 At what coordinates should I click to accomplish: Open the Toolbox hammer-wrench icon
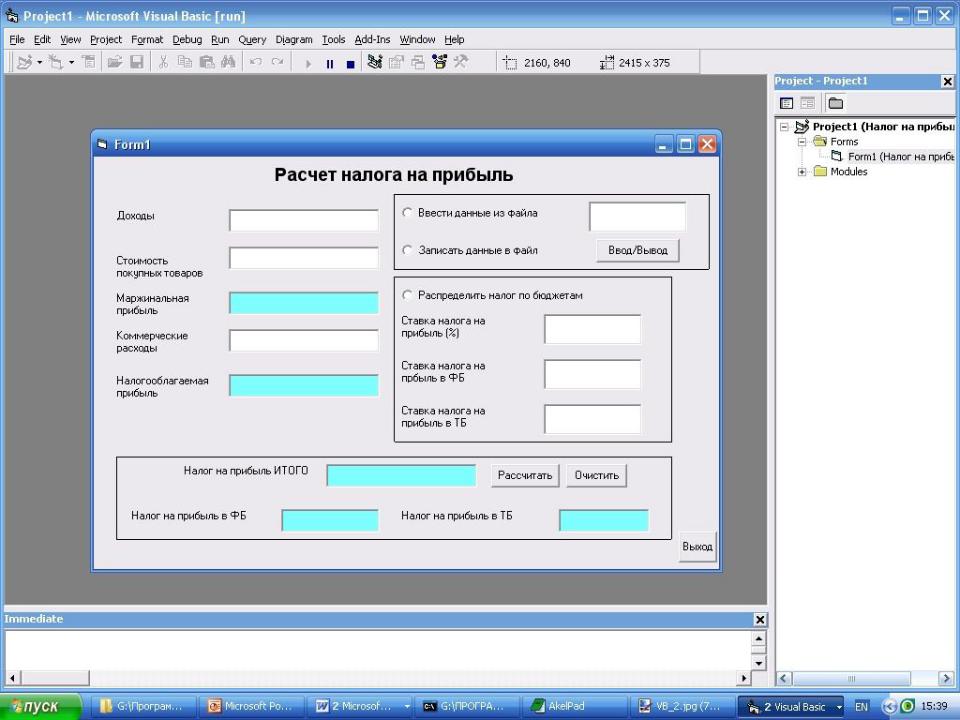coord(461,62)
